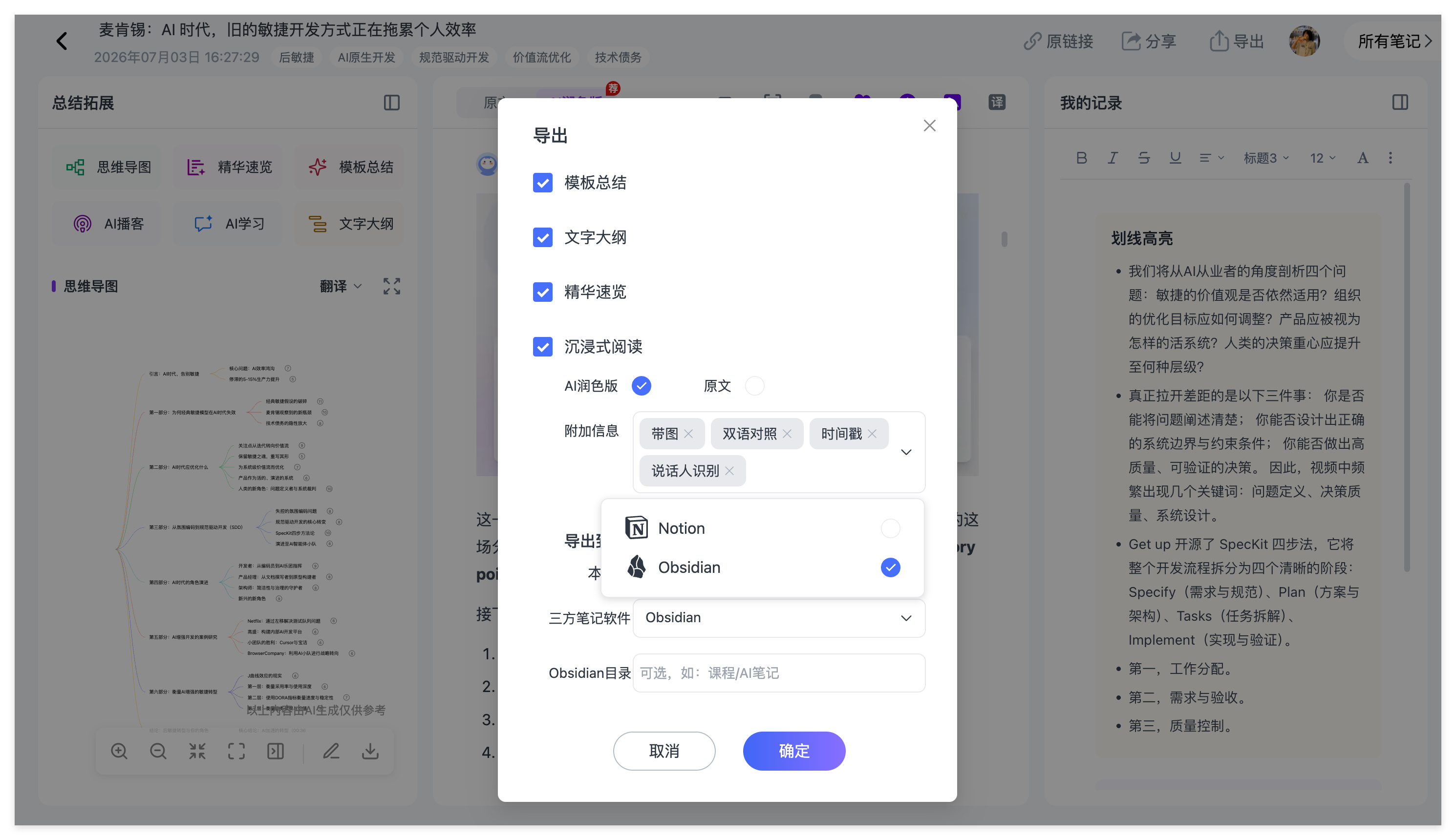1456x840 pixels.
Task: Collapse the 我的记录 panel with layout icon
Action: (x=1399, y=103)
